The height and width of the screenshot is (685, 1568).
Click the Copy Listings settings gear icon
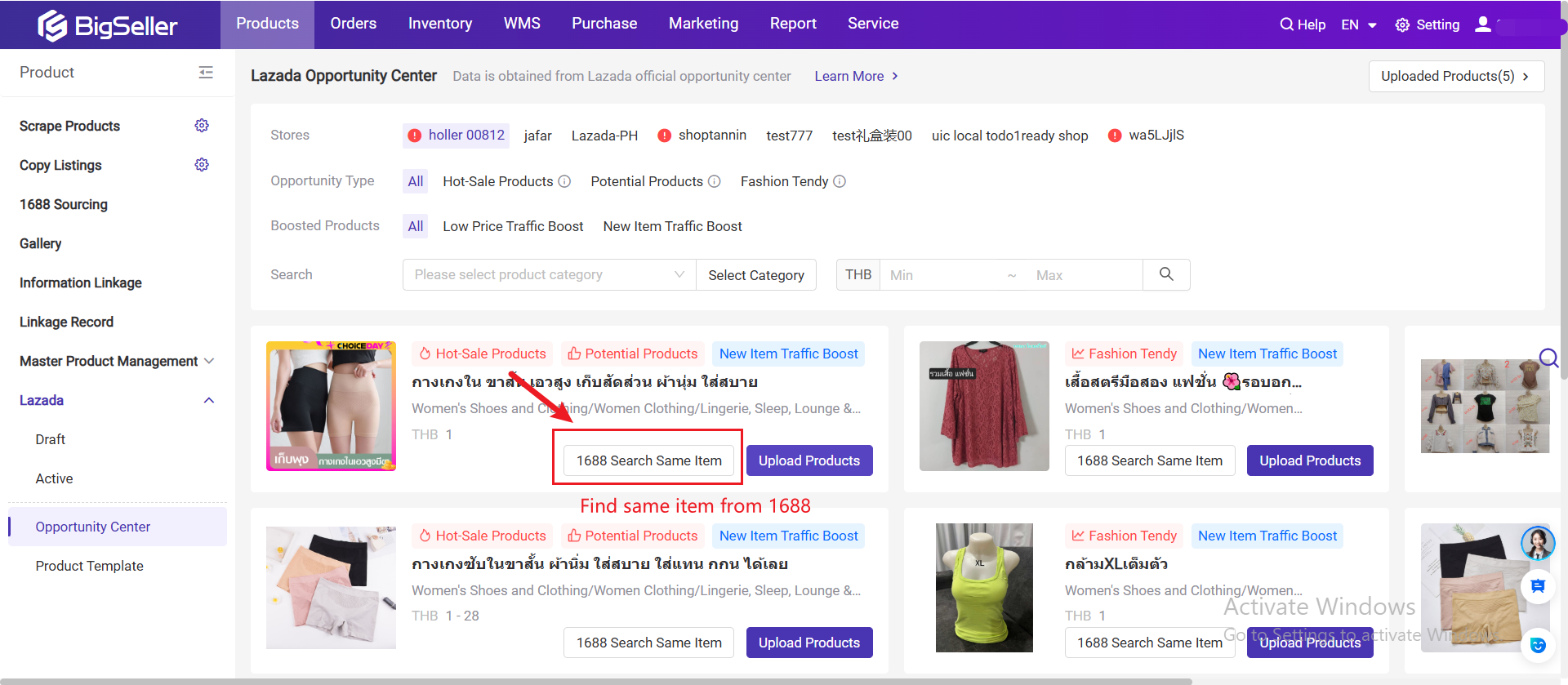click(x=202, y=165)
